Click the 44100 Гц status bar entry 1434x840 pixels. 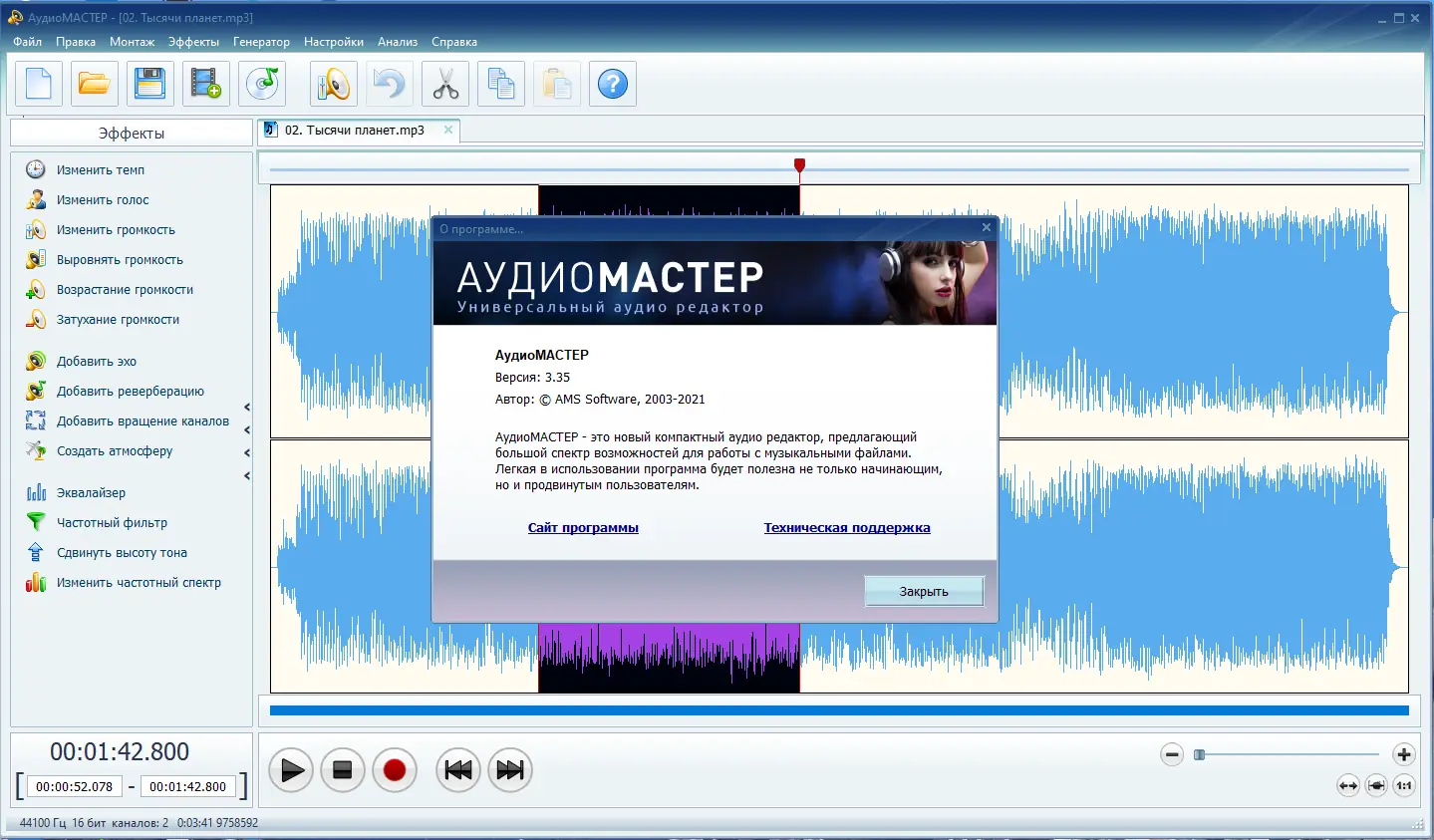[43, 823]
